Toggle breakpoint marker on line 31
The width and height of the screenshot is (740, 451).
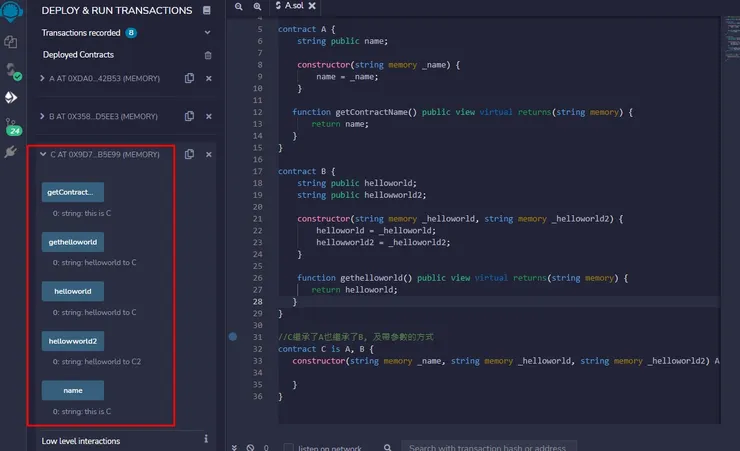[233, 337]
